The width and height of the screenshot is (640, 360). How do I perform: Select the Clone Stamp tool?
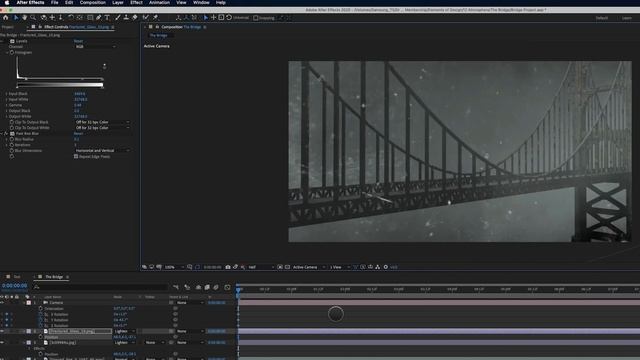click(x=126, y=18)
